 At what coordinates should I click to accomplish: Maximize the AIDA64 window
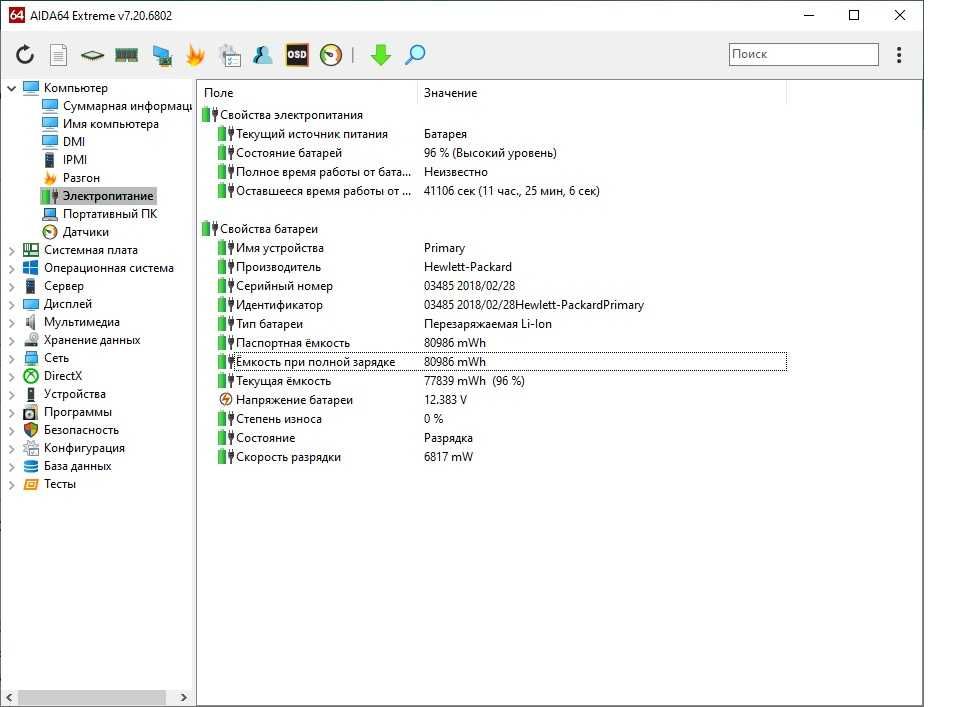pos(854,15)
